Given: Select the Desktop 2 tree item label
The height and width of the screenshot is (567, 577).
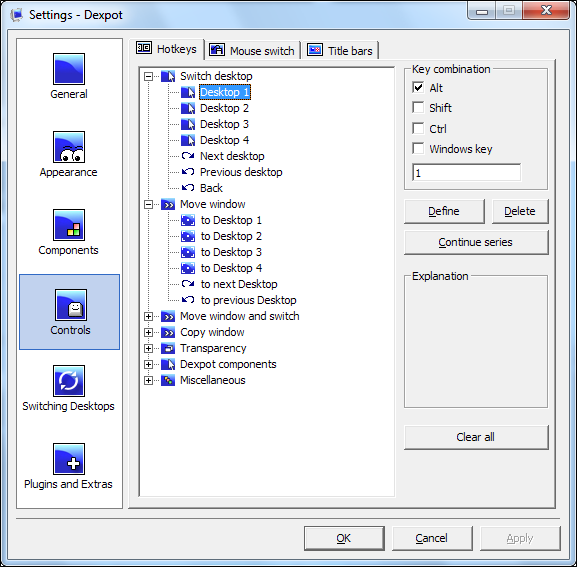Looking at the screenshot, I should click(224, 108).
